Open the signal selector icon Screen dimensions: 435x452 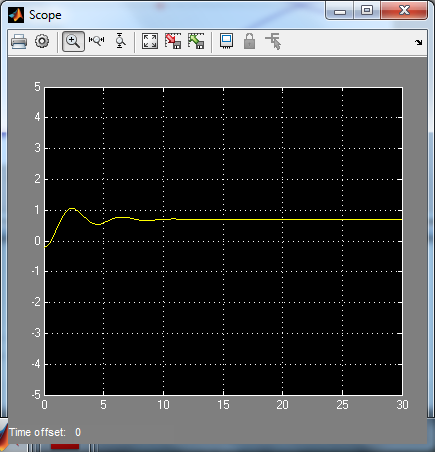[x=273, y=41]
